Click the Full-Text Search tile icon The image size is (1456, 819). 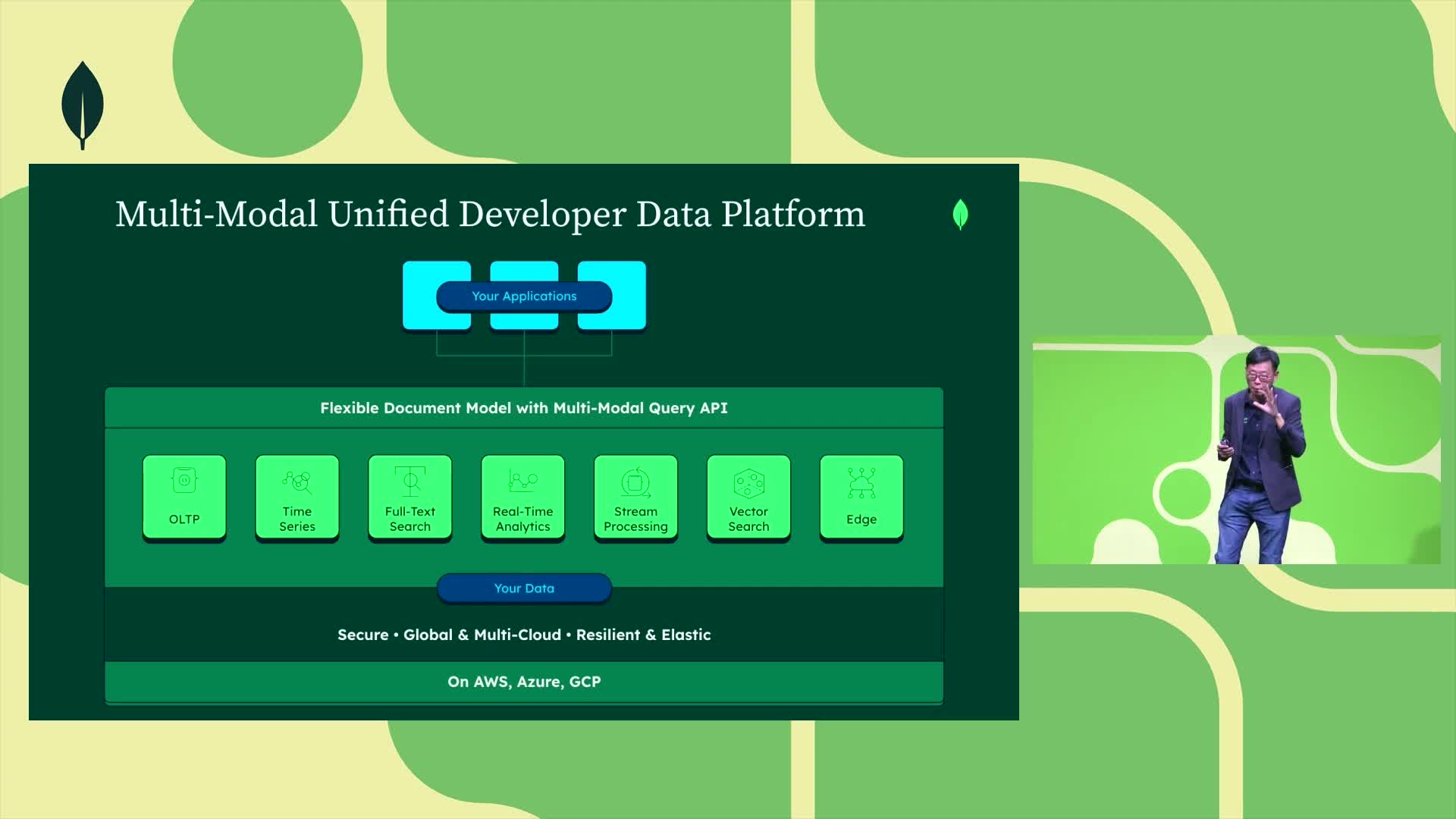(x=410, y=481)
